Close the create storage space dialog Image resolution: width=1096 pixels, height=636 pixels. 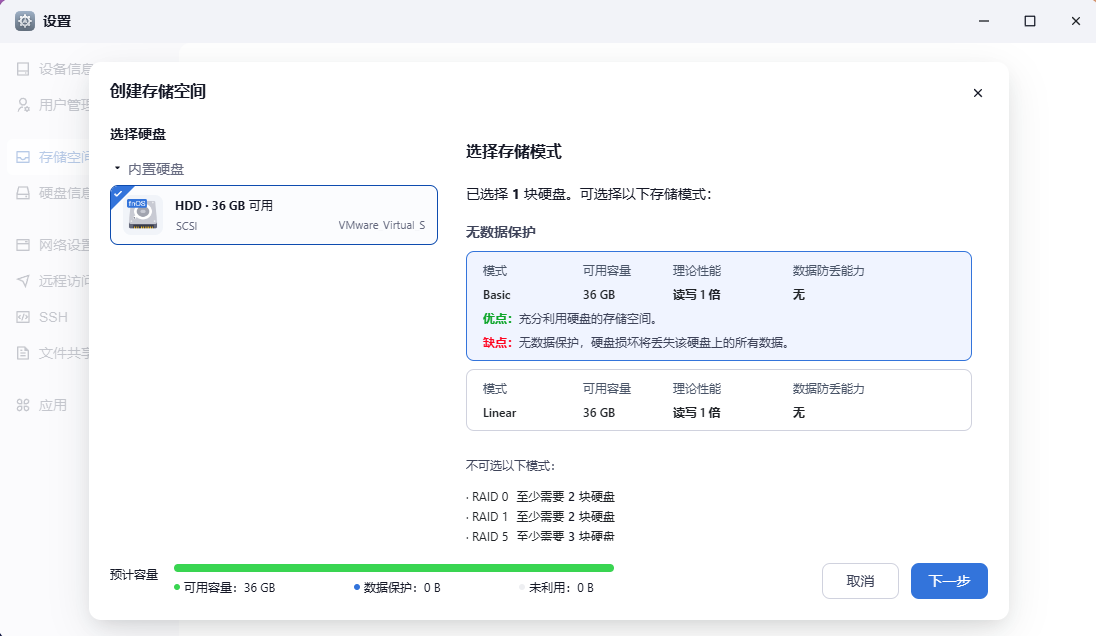pyautogui.click(x=978, y=93)
